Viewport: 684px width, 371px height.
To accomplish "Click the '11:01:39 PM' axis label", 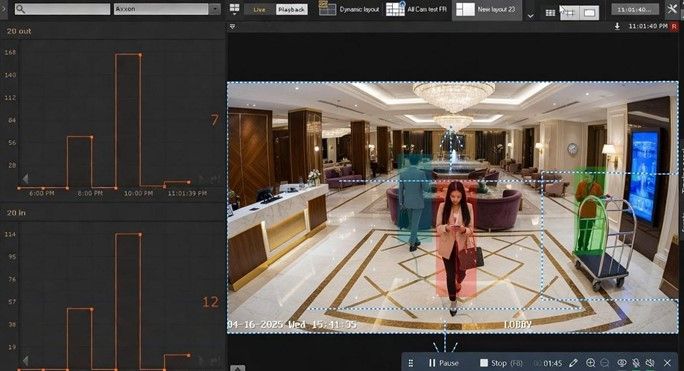I will click(187, 193).
